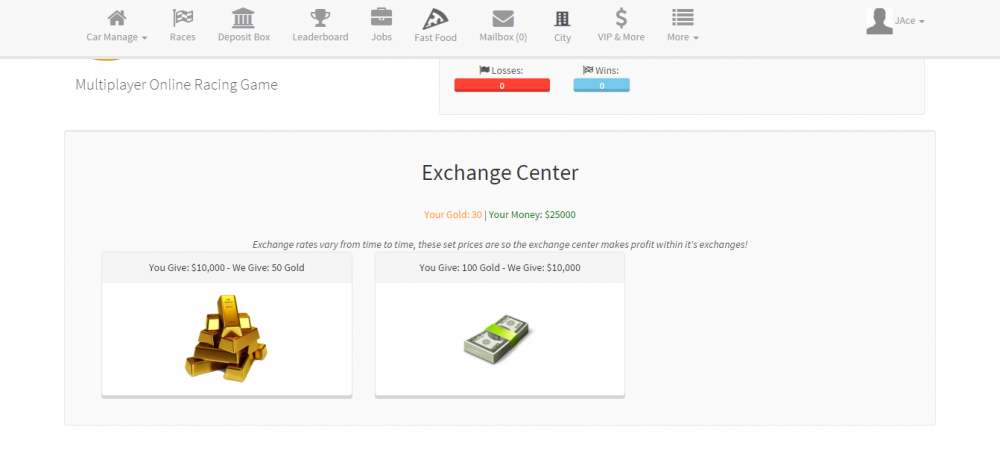Open the Mailbox envelope icon

click(503, 18)
